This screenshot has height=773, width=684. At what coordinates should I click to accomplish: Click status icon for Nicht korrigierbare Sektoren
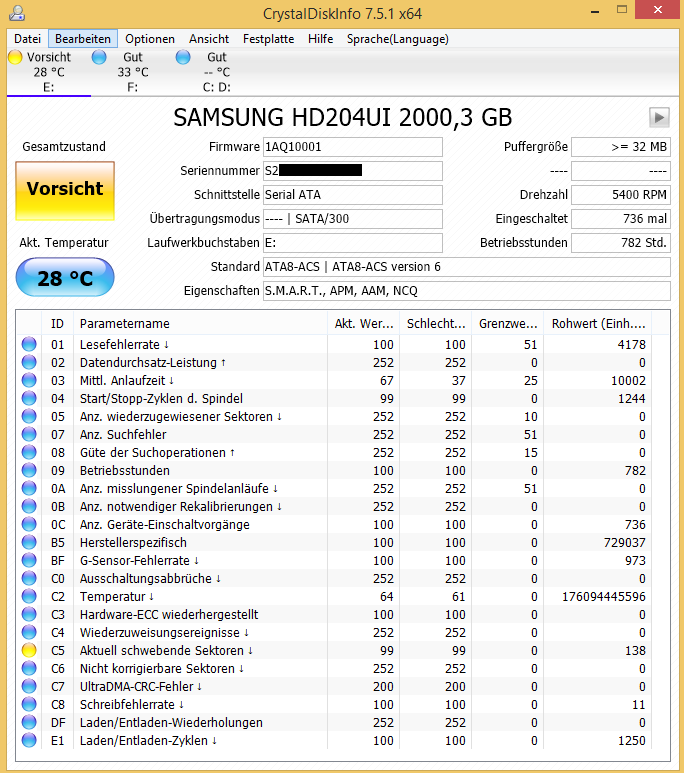pyautogui.click(x=29, y=668)
